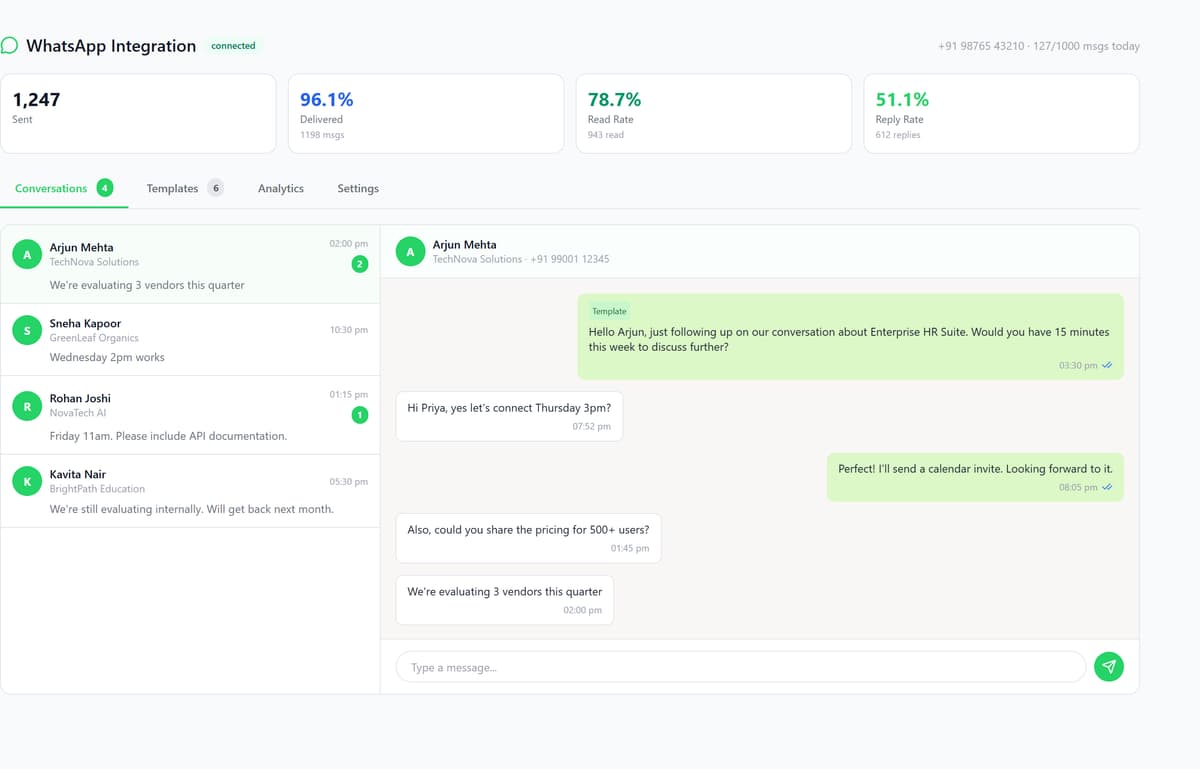Go to the Settings tab
Viewport: 1200px width, 769px height.
pyautogui.click(x=358, y=188)
